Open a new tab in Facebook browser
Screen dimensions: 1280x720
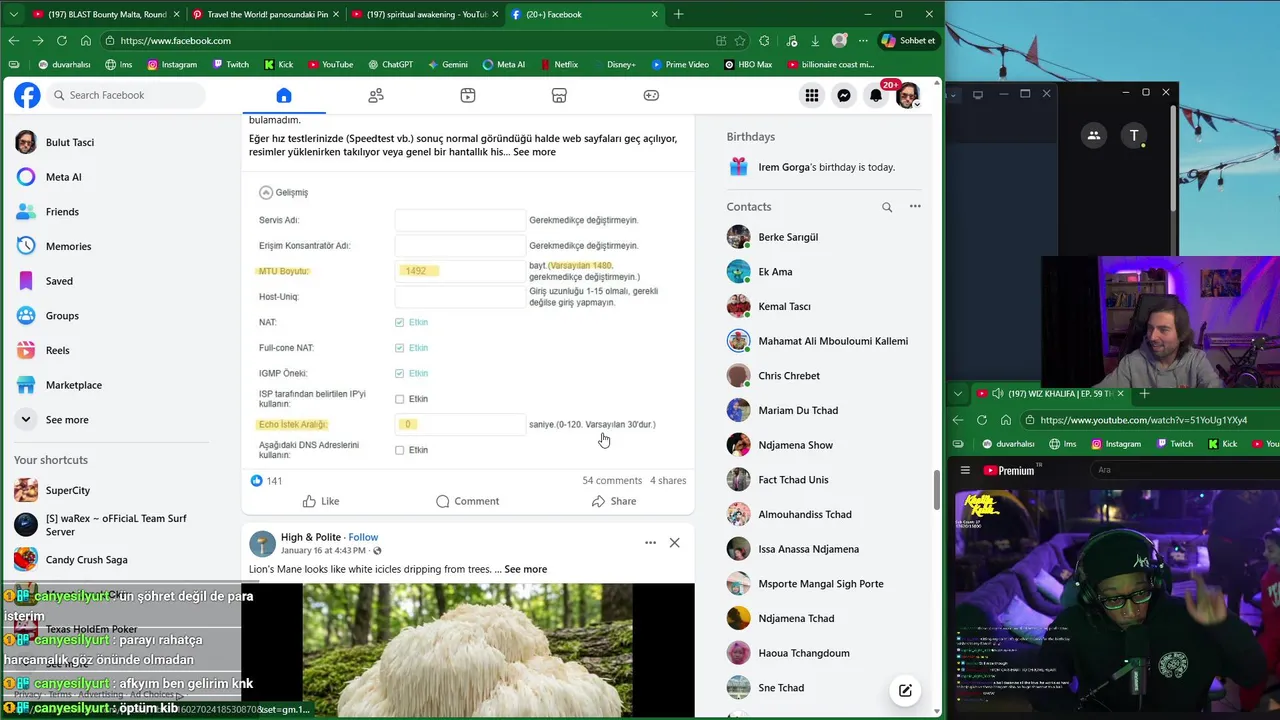pyautogui.click(x=678, y=14)
